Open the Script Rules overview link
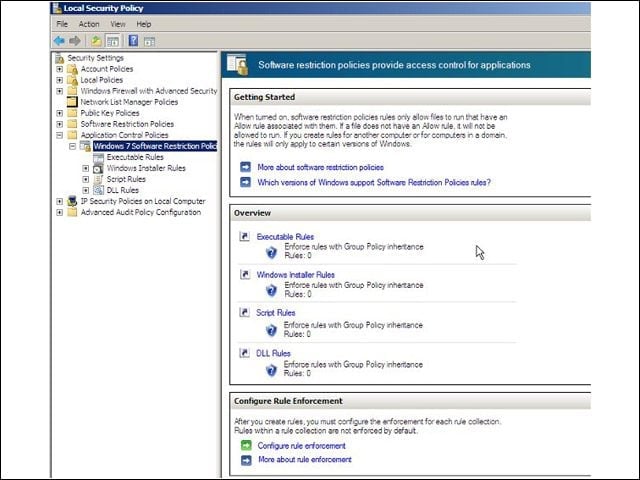 pos(276,313)
